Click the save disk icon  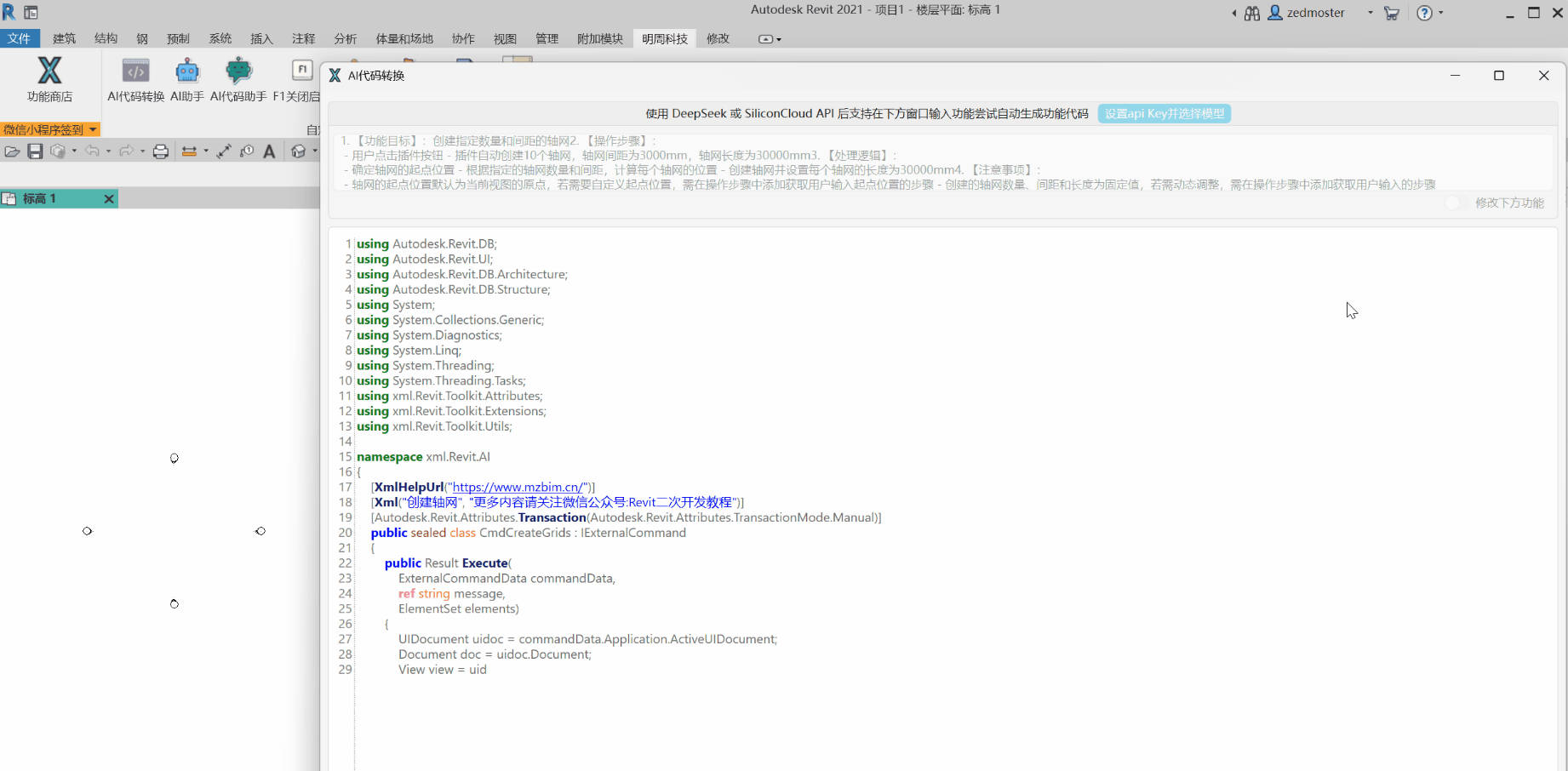[x=35, y=151]
